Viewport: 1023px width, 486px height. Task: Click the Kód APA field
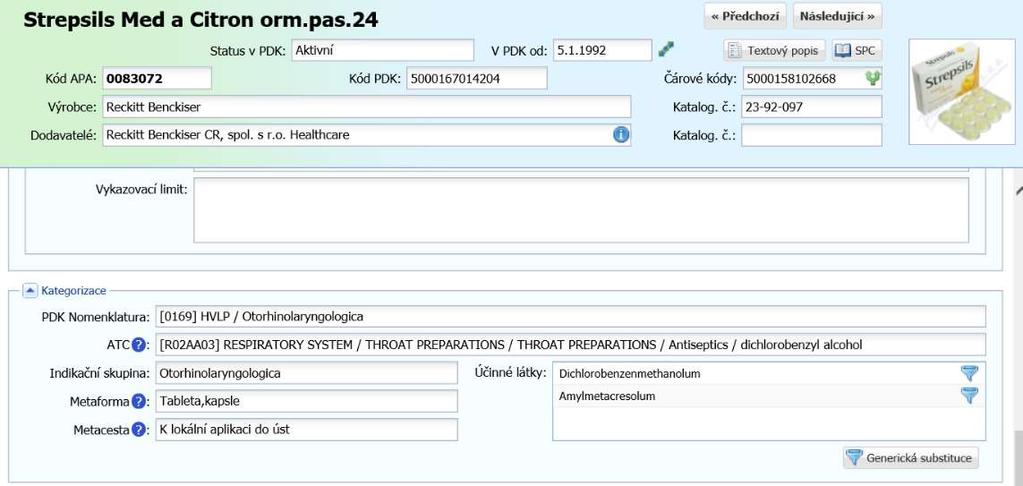(x=157, y=79)
